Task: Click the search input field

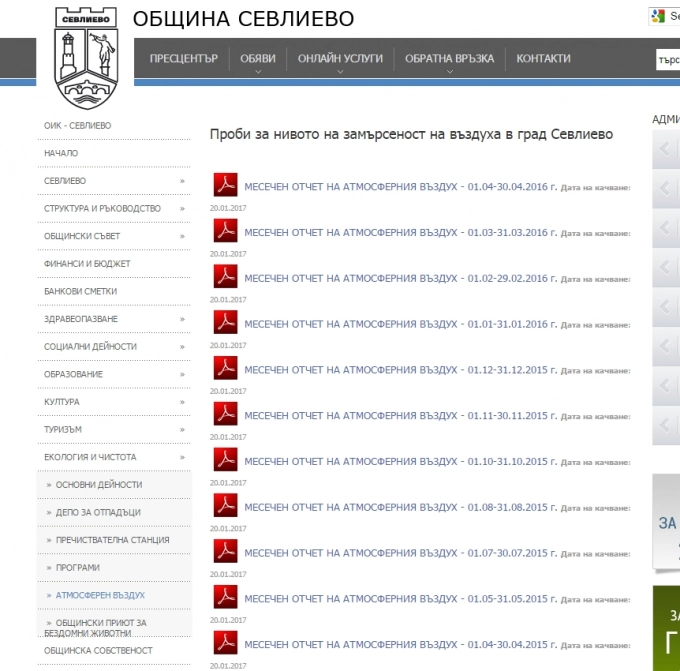Action: 667,59
